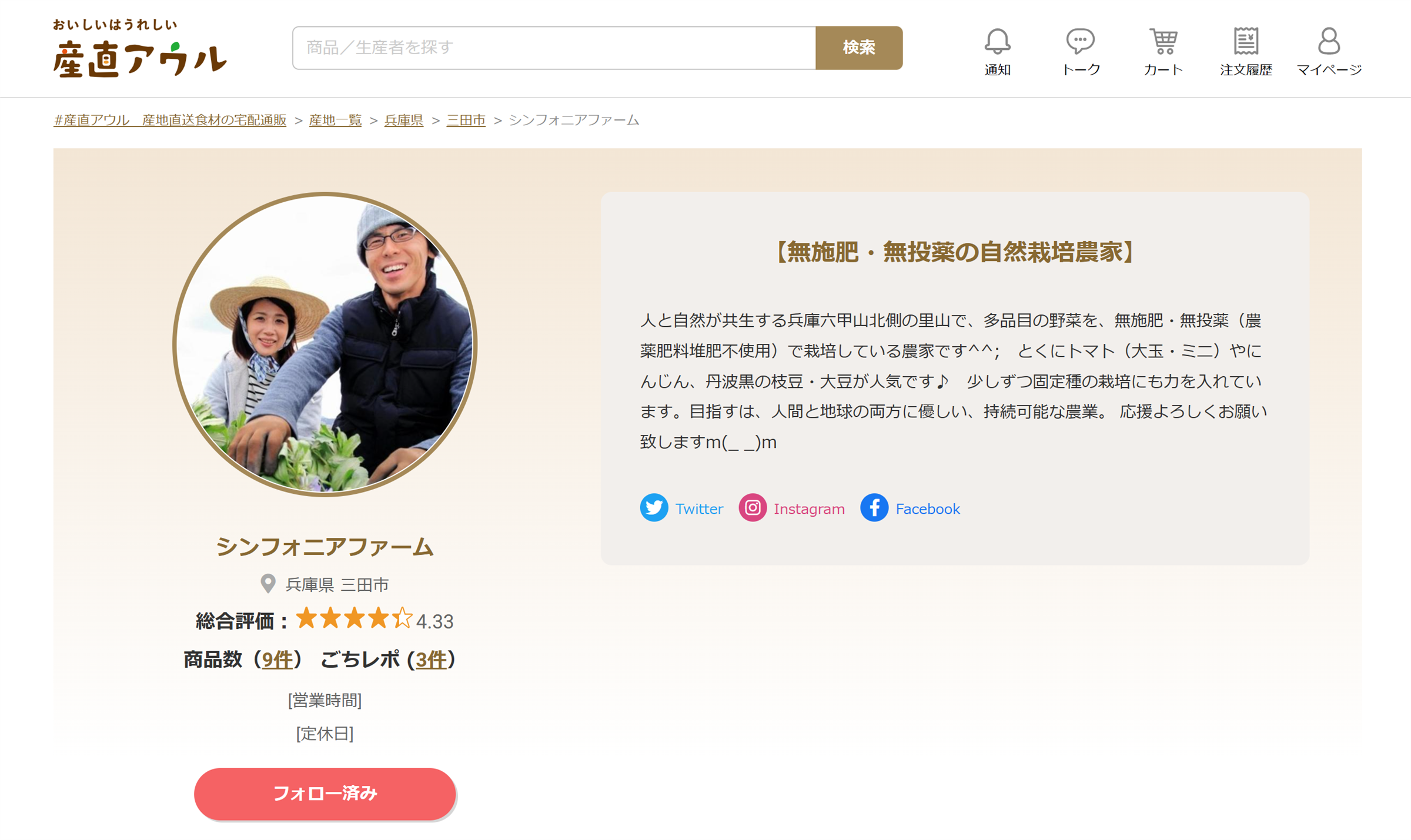
Task: Focus the 商品／生産者を探す search field
Action: tap(554, 48)
